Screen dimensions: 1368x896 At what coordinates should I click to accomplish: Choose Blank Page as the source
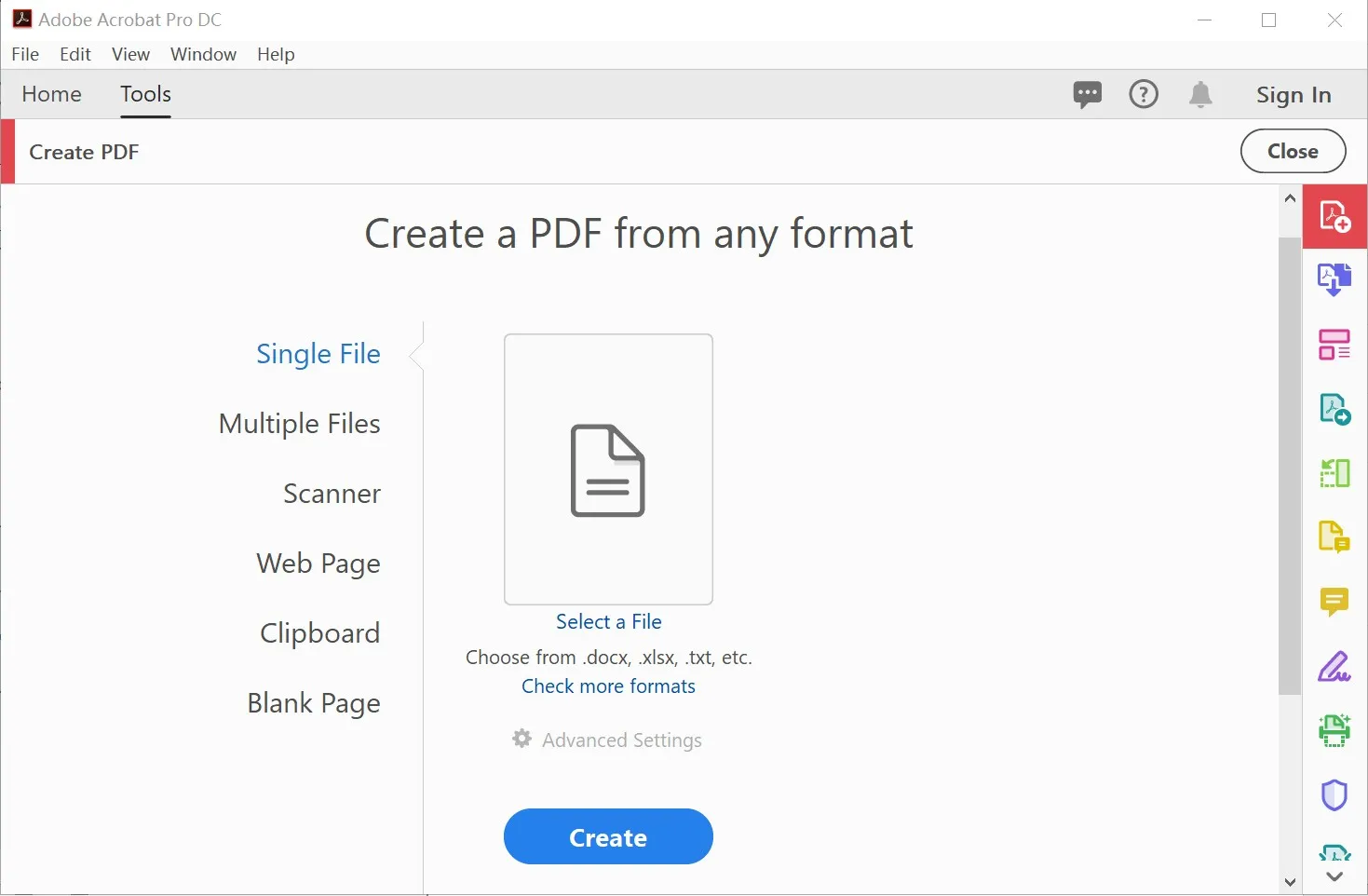pyautogui.click(x=313, y=703)
